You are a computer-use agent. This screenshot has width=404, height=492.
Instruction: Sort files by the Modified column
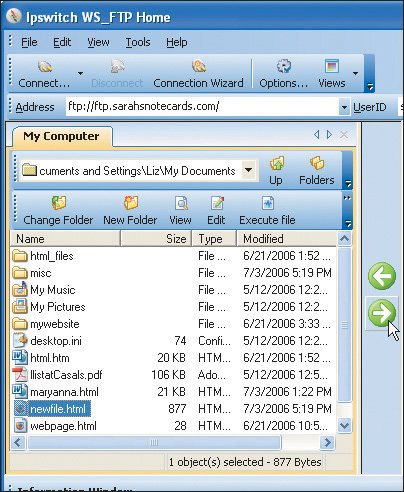tap(286, 239)
